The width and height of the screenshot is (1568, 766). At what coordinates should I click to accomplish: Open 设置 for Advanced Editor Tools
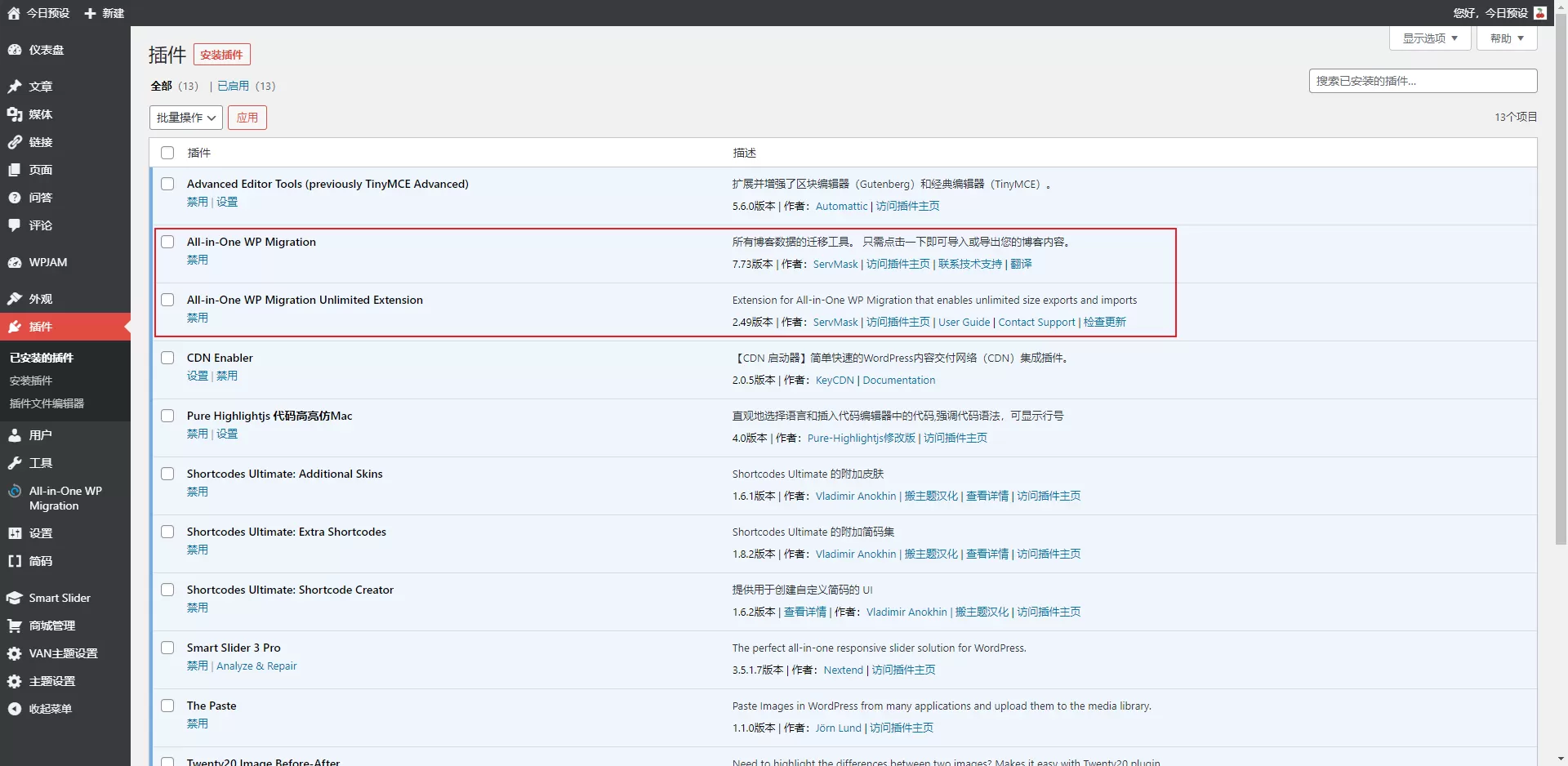[x=227, y=202]
